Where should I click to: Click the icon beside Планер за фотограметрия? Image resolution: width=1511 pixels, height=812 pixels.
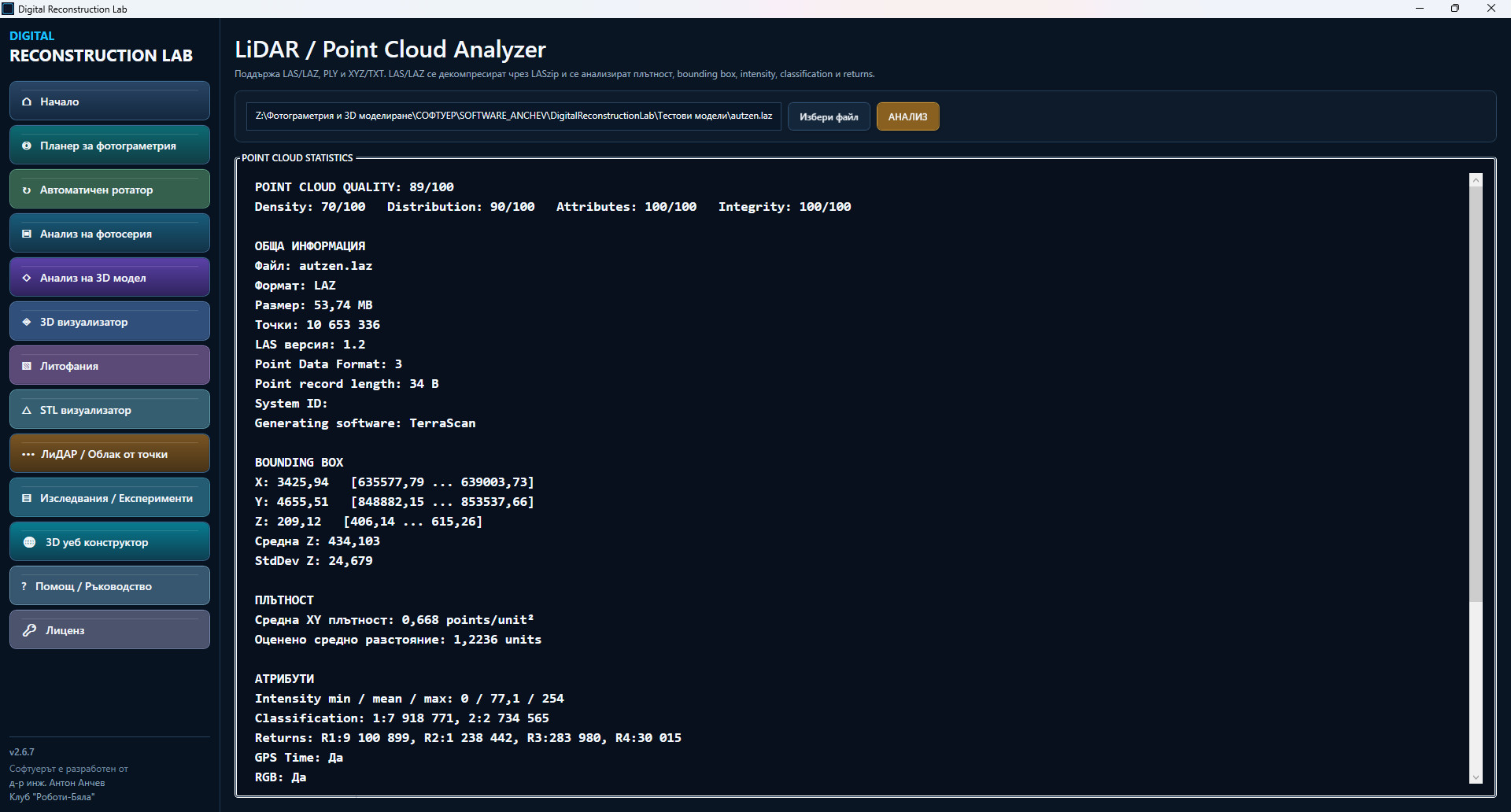pos(27,146)
